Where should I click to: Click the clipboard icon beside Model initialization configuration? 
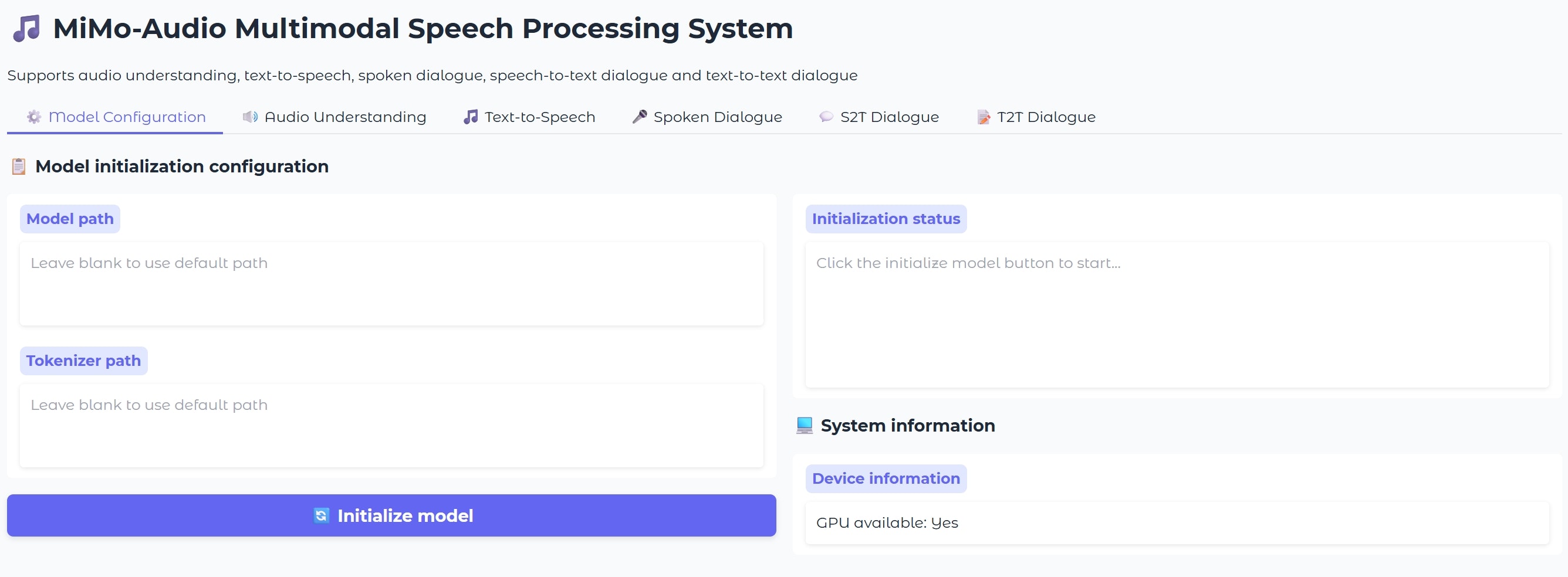tap(19, 167)
